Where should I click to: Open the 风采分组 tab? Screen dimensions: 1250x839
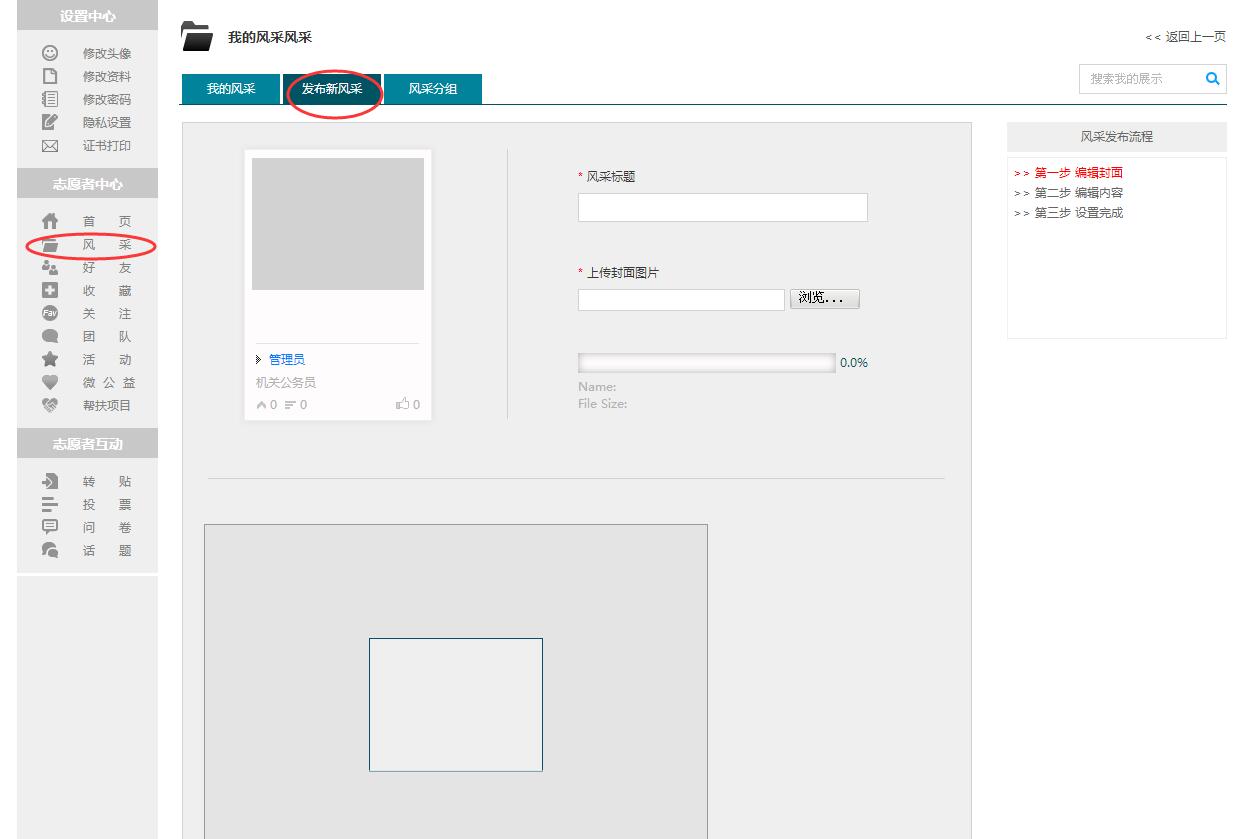coord(433,89)
